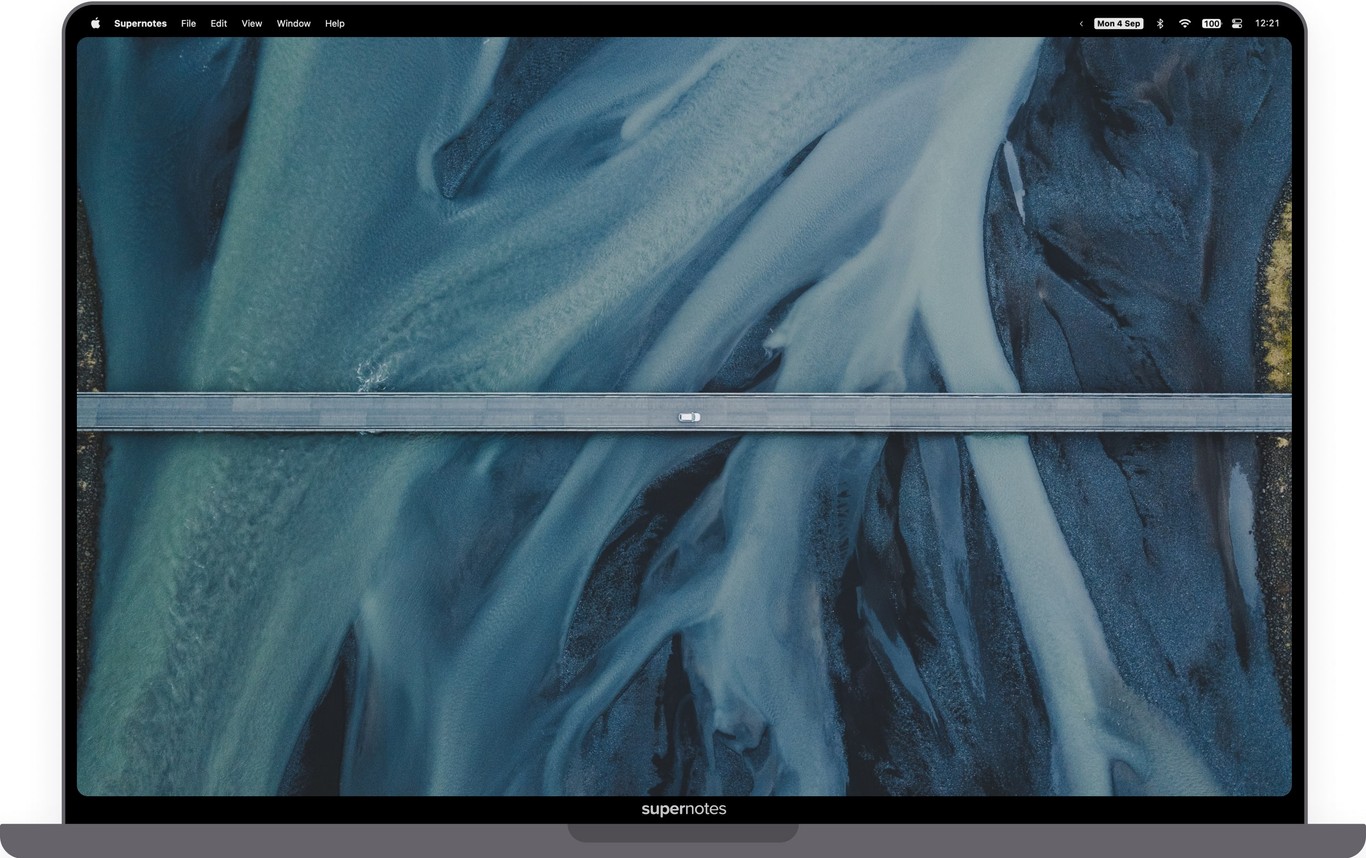The image size is (1366, 858).
Task: Show battery status at 100
Action: (1211, 23)
